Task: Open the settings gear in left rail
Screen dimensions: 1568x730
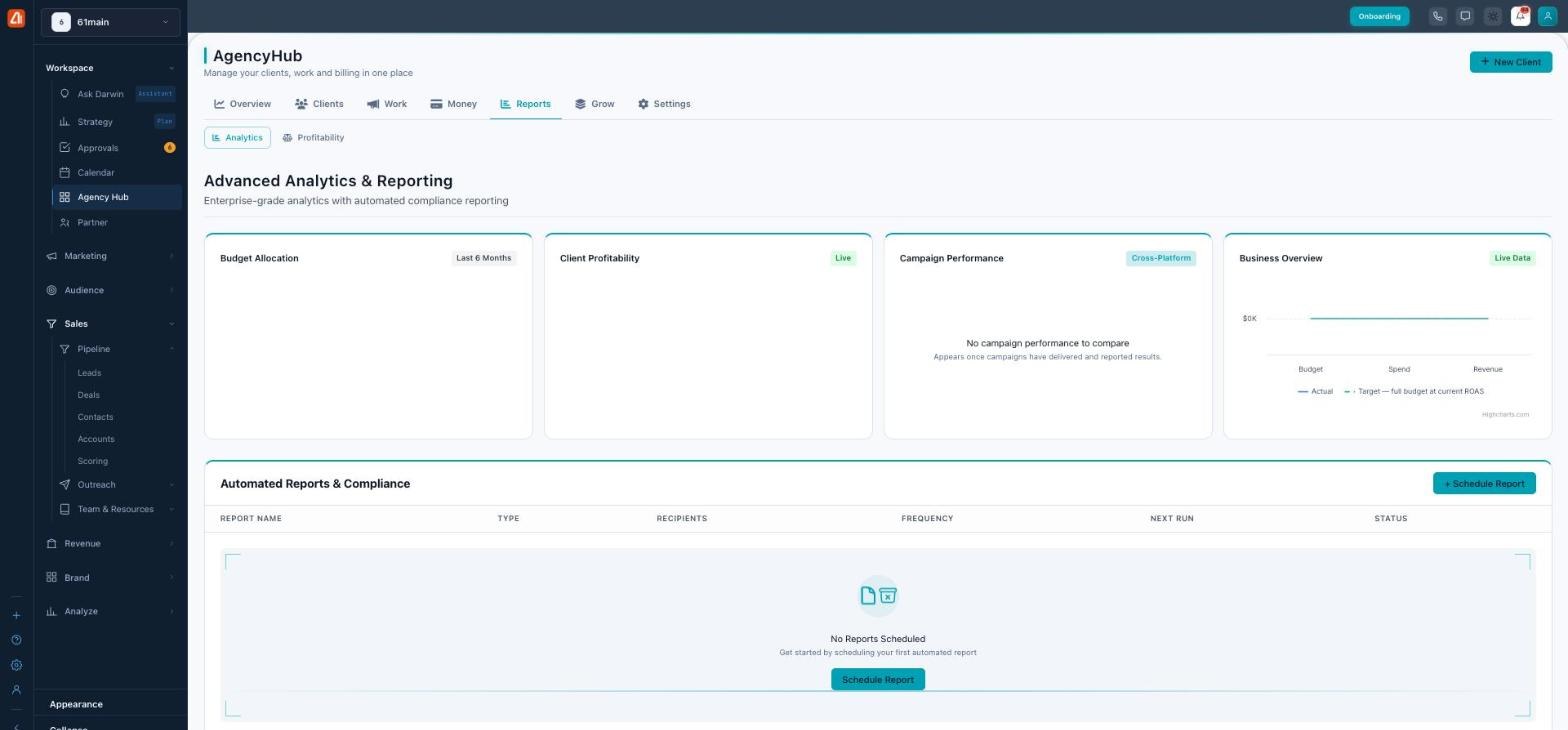Action: (x=16, y=665)
